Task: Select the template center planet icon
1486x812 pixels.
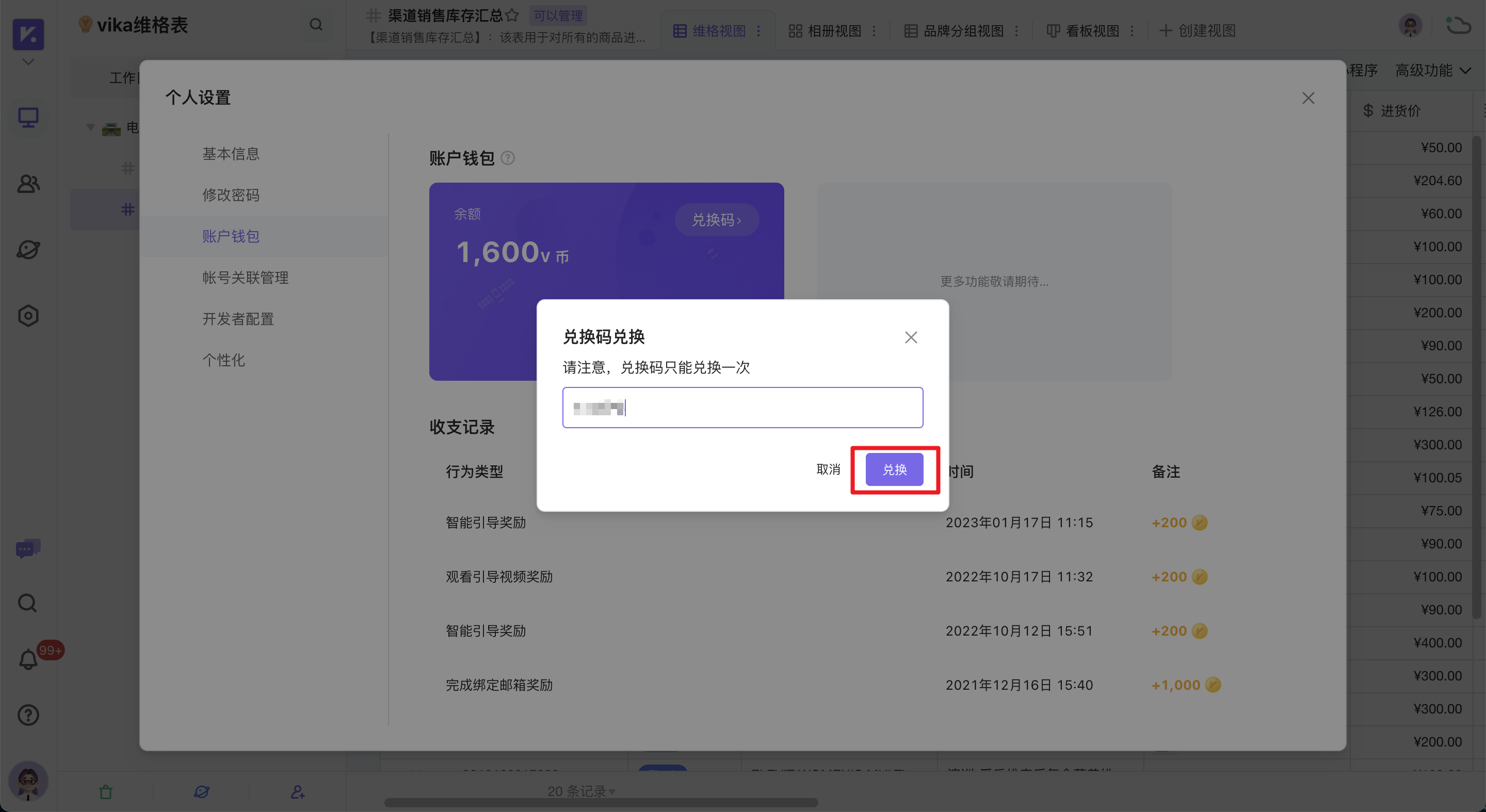Action: pyautogui.click(x=28, y=249)
